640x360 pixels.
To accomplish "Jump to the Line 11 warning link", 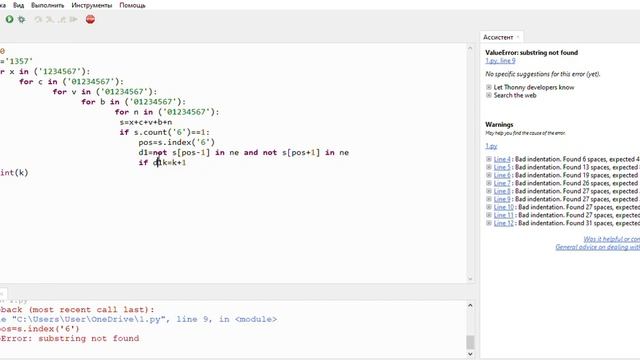I will click(504, 215).
